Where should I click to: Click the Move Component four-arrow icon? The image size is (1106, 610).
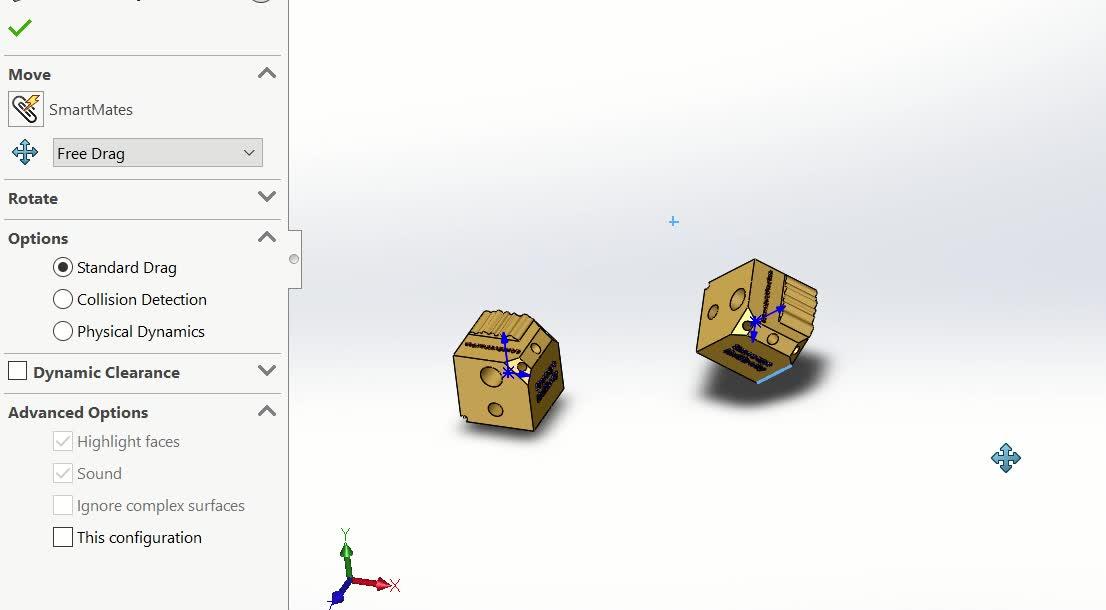click(24, 152)
